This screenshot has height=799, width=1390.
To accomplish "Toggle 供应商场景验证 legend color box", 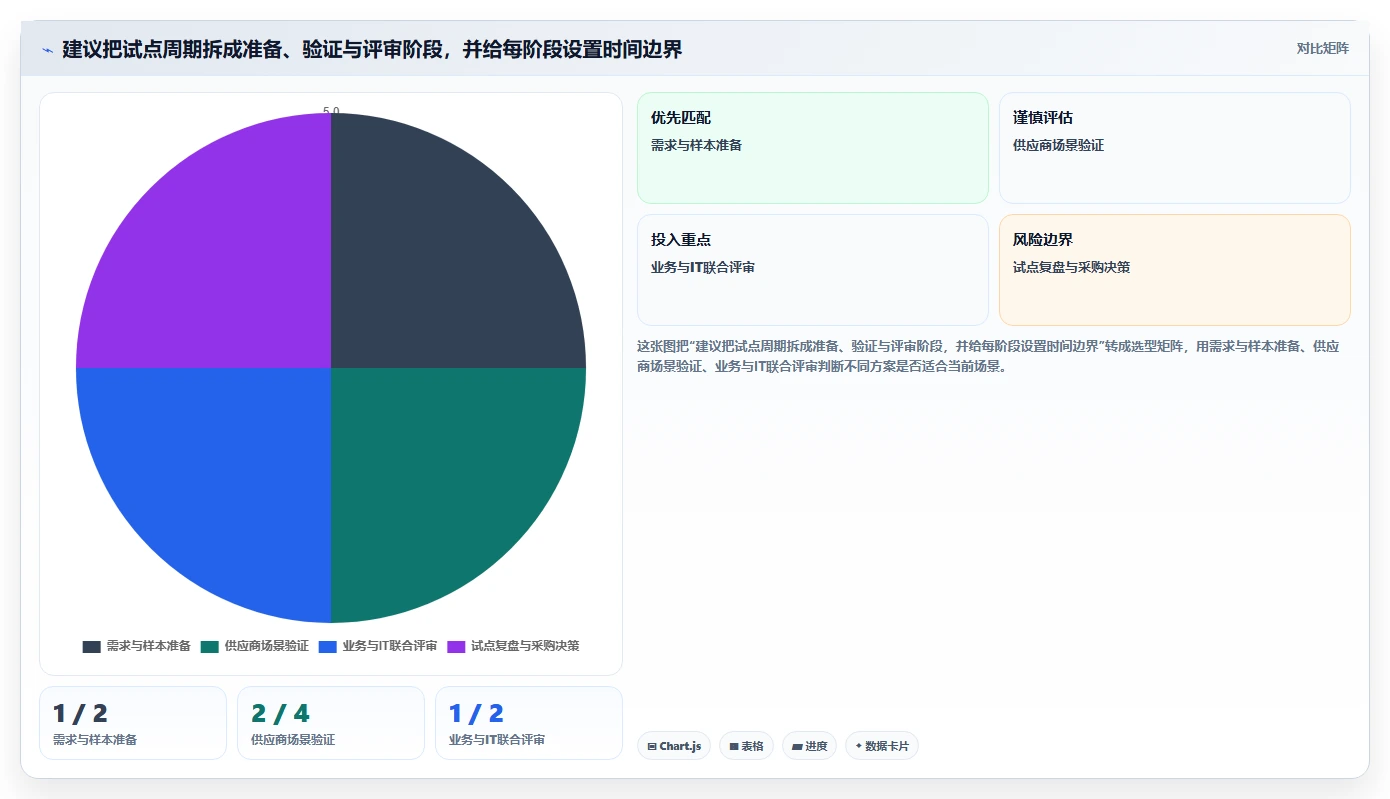I will tap(210, 646).
